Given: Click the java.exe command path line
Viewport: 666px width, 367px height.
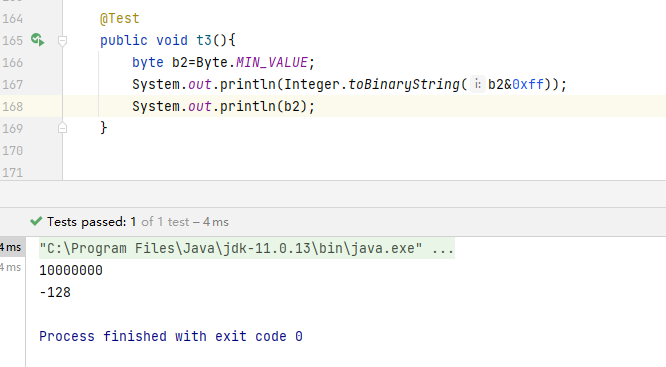Looking at the screenshot, I should pos(247,248).
